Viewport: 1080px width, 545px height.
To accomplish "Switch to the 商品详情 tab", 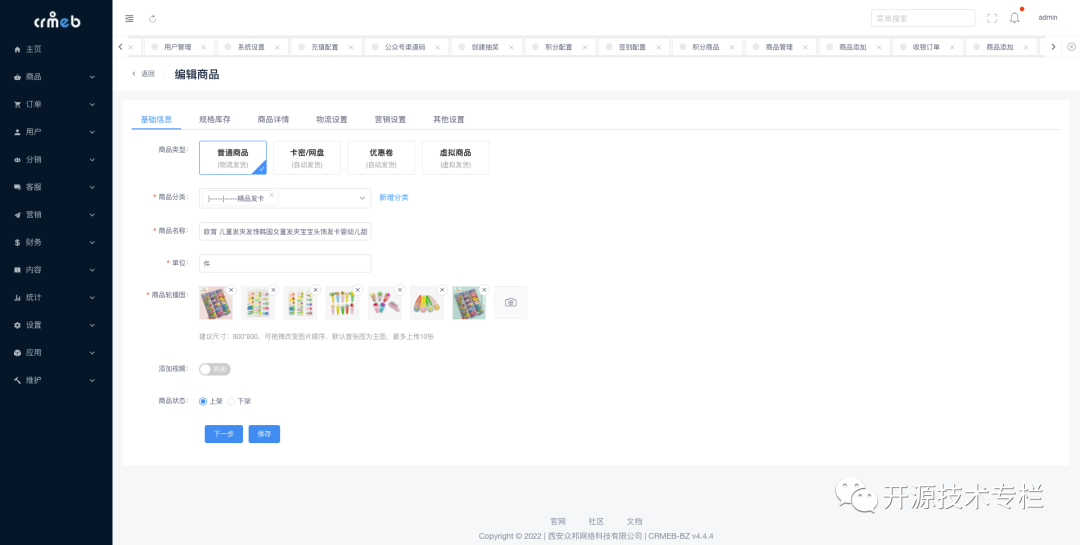I will pos(273,119).
